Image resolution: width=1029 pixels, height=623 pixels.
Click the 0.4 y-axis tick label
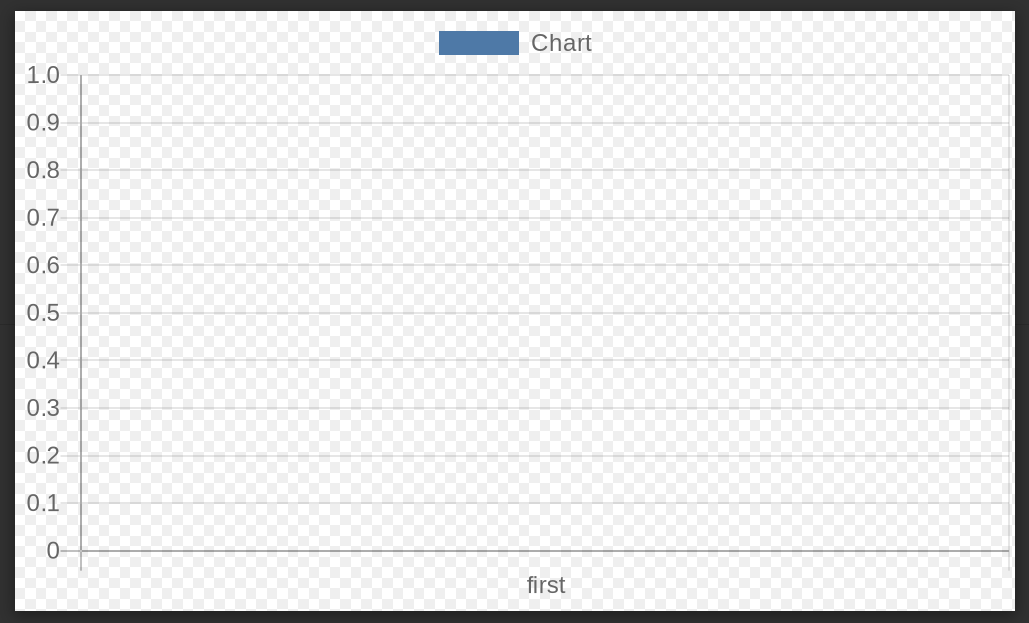[43, 360]
